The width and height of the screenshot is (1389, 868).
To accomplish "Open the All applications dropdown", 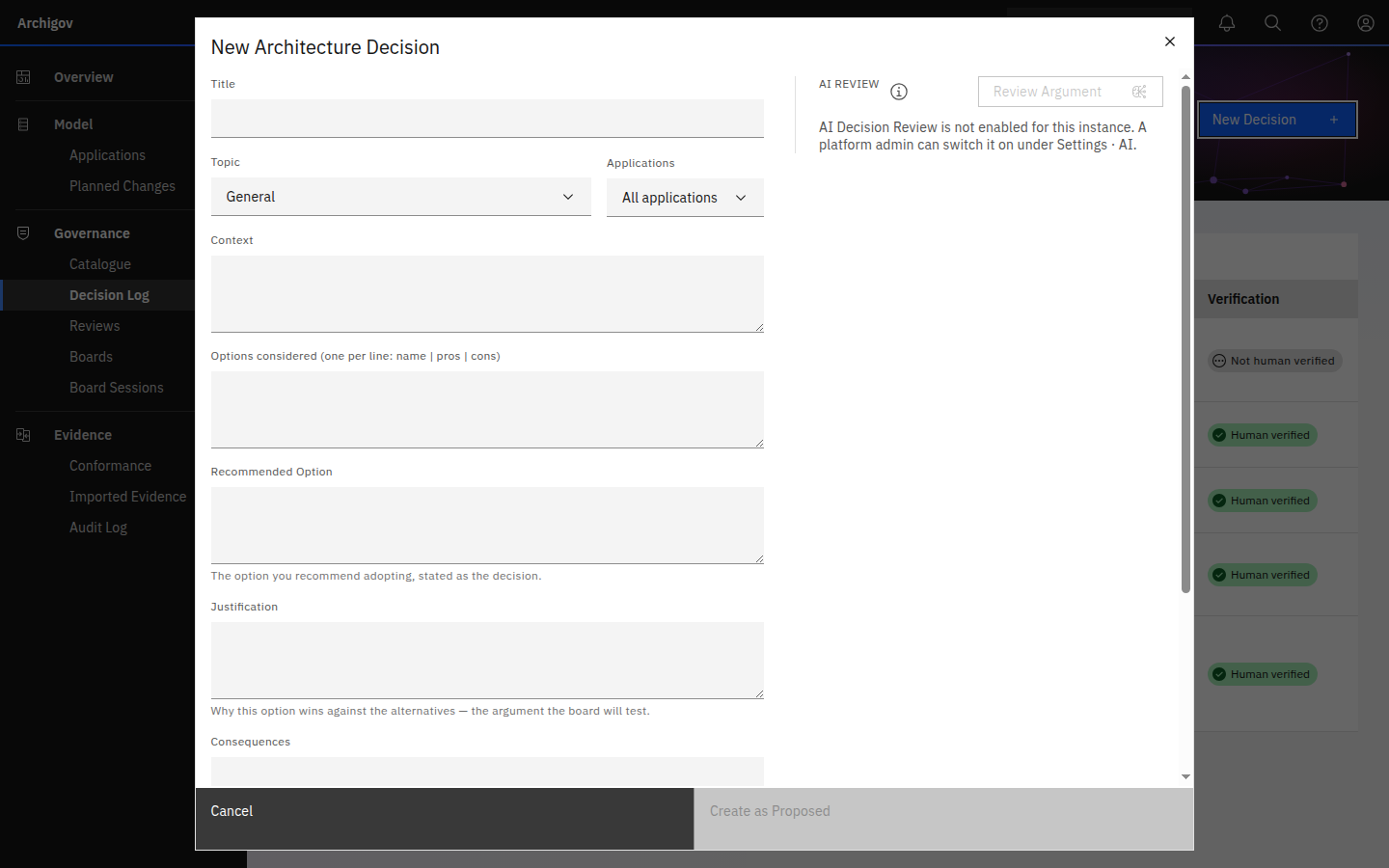I will pyautogui.click(x=685, y=198).
